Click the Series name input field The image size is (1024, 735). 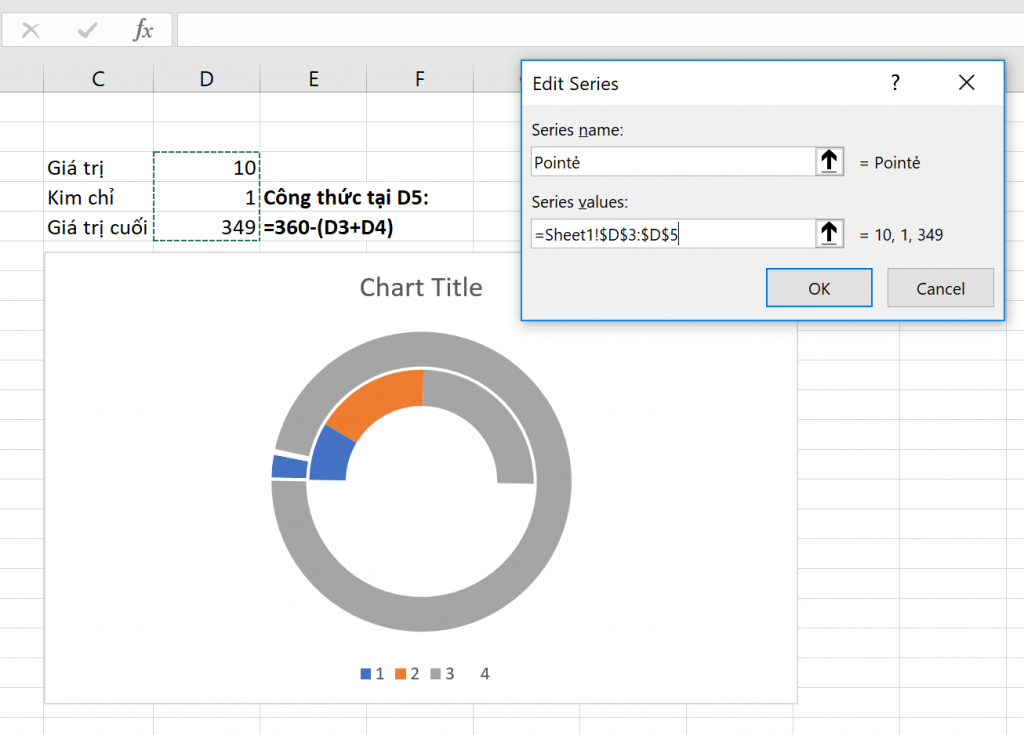673,162
